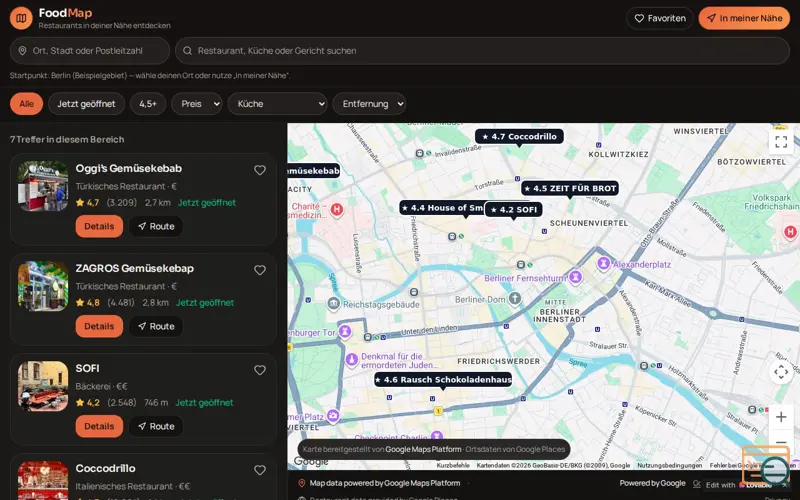Click the Reichstagsgebäude landmark icon
Screen dimensions: 800x500
coord(334,304)
